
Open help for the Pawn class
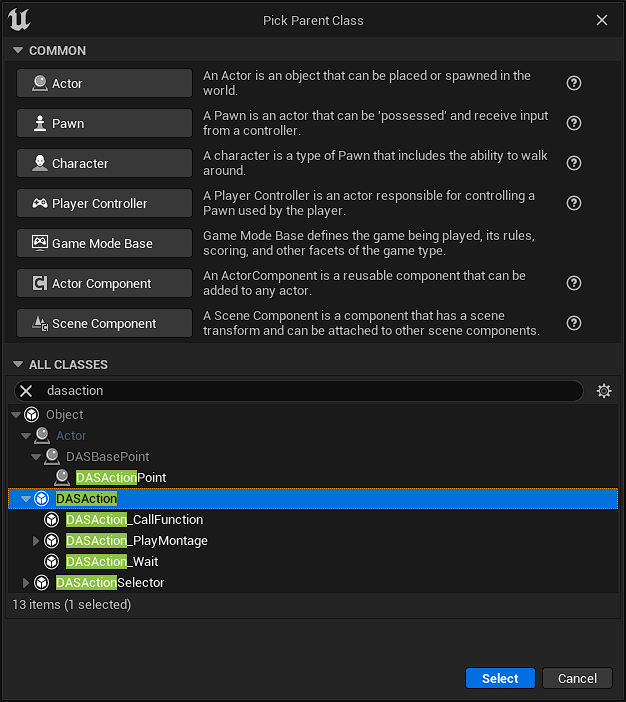(574, 123)
